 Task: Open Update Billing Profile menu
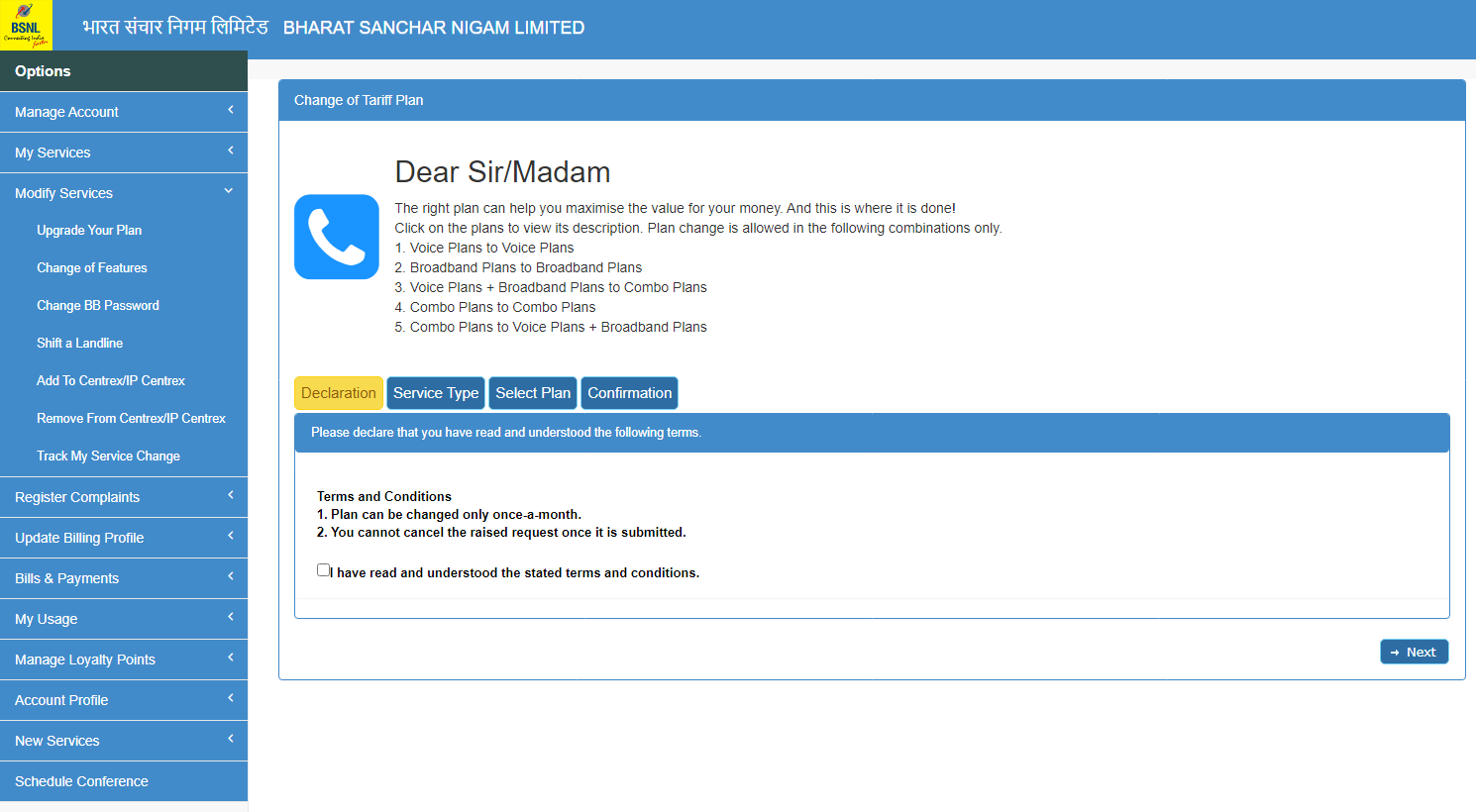click(124, 538)
